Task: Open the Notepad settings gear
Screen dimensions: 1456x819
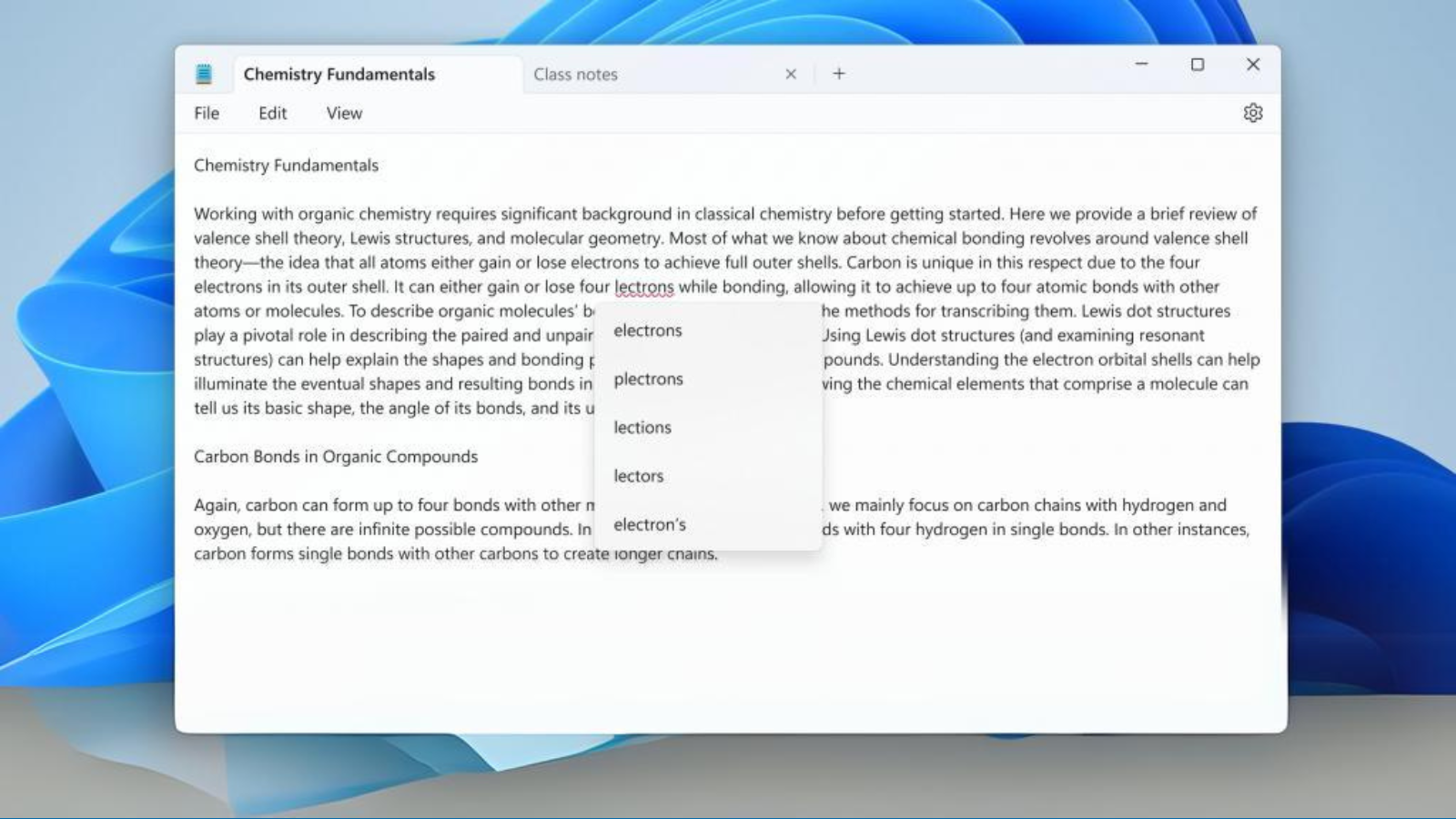Action: tap(1252, 113)
